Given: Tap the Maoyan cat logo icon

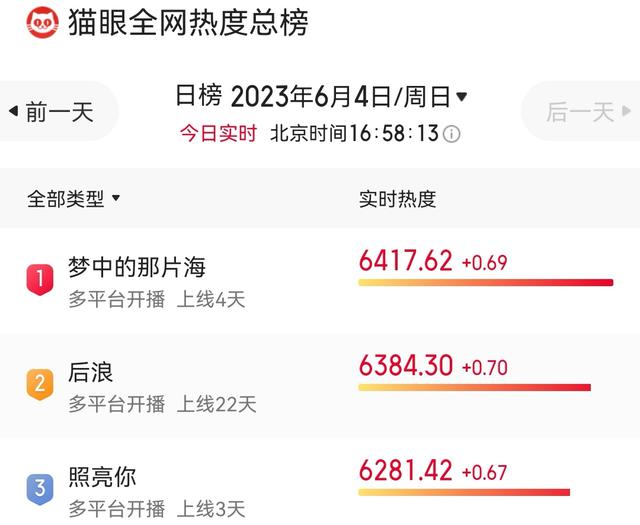Looking at the screenshot, I should [x=42, y=22].
